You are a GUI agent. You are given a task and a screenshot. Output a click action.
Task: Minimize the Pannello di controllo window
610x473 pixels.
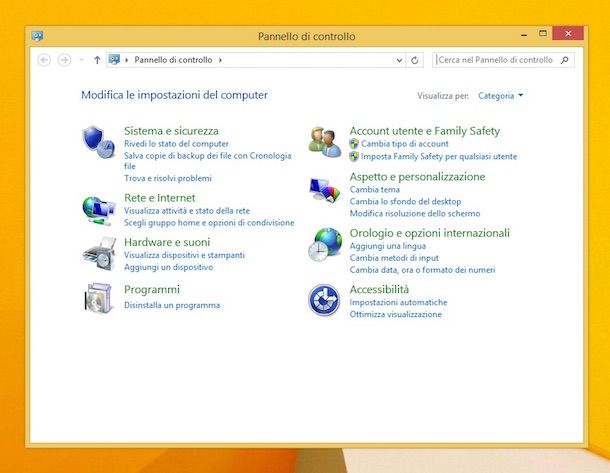[524, 35]
